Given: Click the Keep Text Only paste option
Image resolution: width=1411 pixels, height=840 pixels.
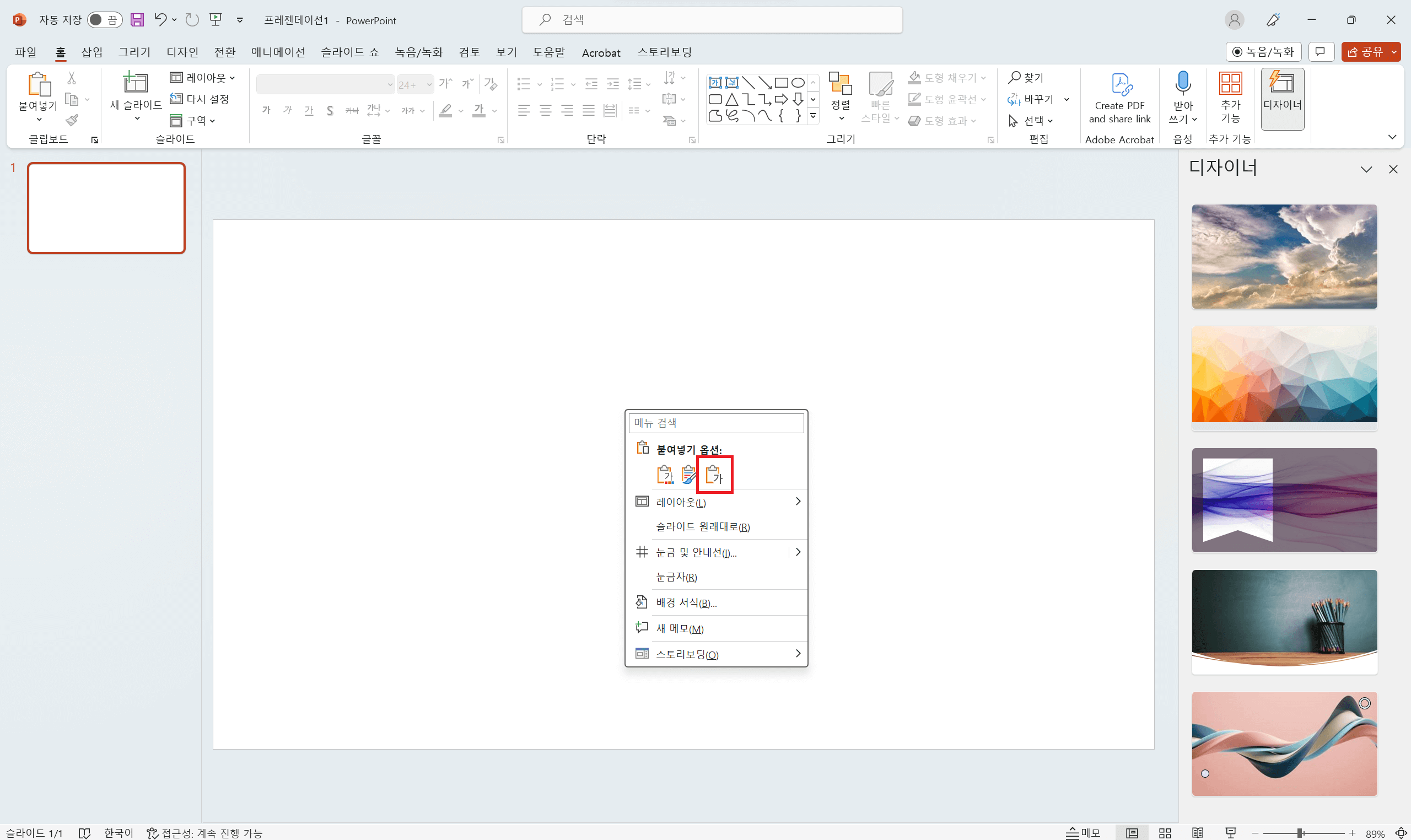Looking at the screenshot, I should tap(714, 475).
